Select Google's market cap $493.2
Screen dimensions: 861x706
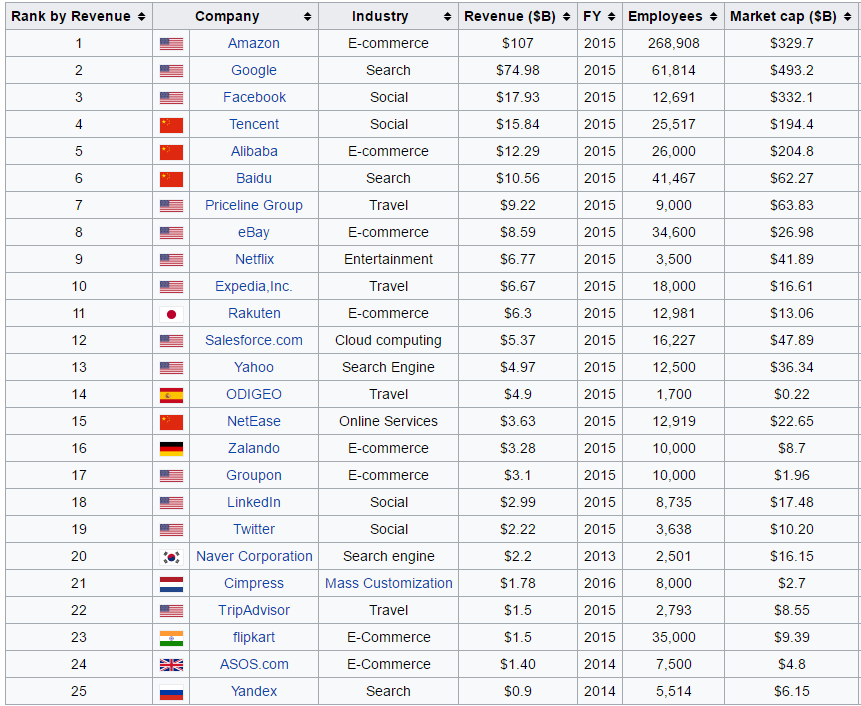[x=791, y=70]
